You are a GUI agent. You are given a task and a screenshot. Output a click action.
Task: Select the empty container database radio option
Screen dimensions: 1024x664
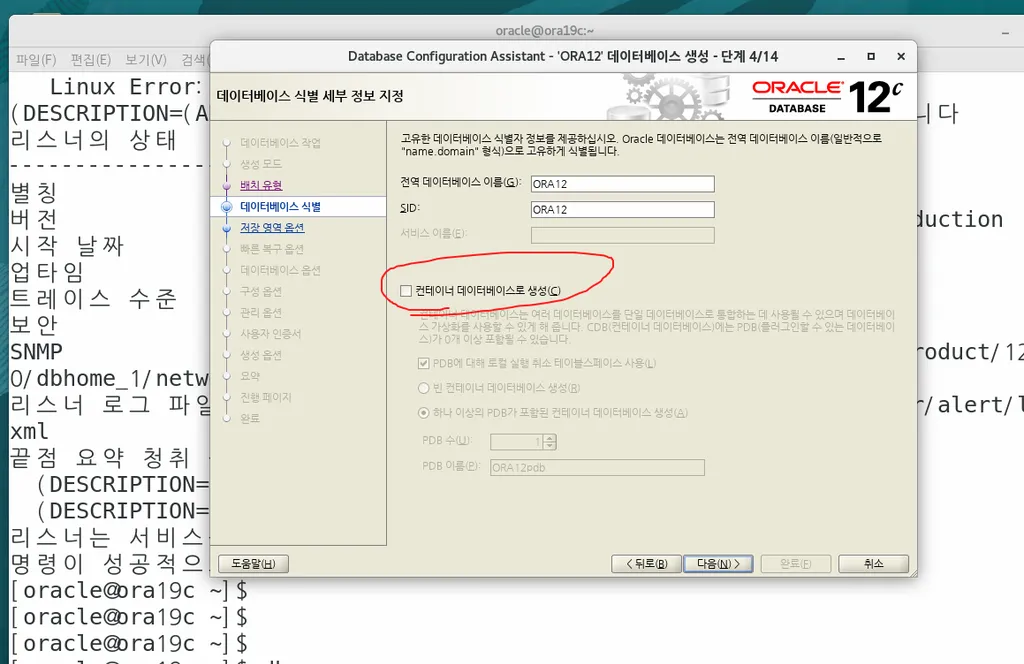(x=423, y=388)
